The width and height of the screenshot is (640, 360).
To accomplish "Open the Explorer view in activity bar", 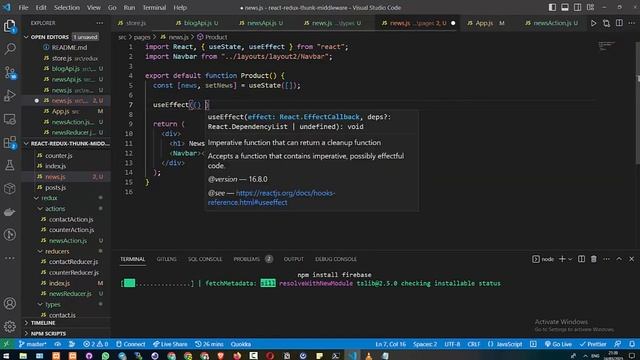I will tap(10, 27).
